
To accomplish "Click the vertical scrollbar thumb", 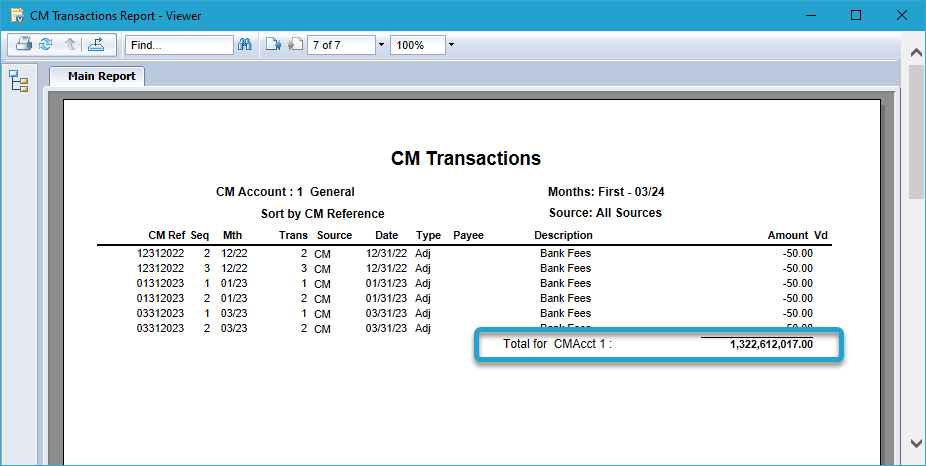I will [916, 133].
